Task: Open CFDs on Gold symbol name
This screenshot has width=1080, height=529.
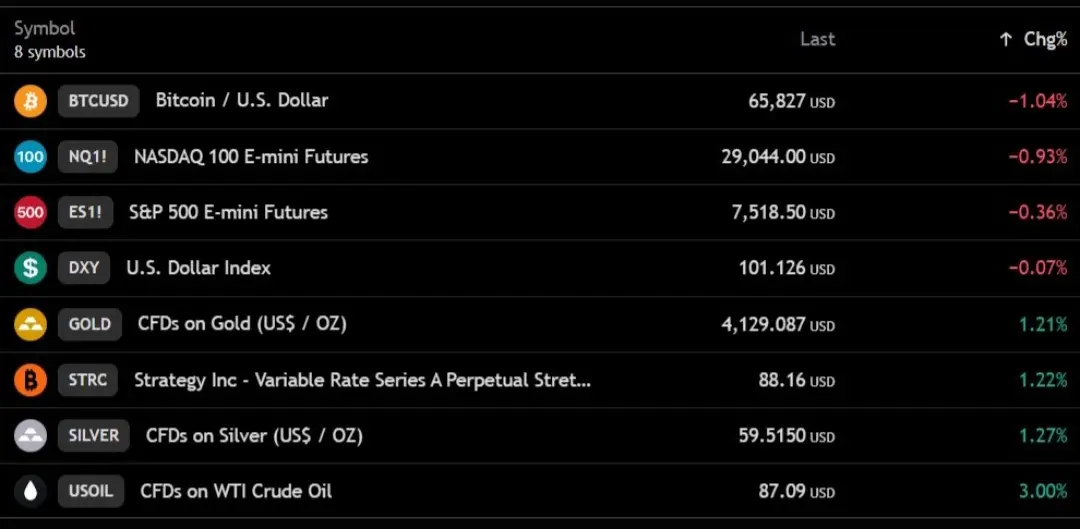Action: pyautogui.click(x=242, y=324)
